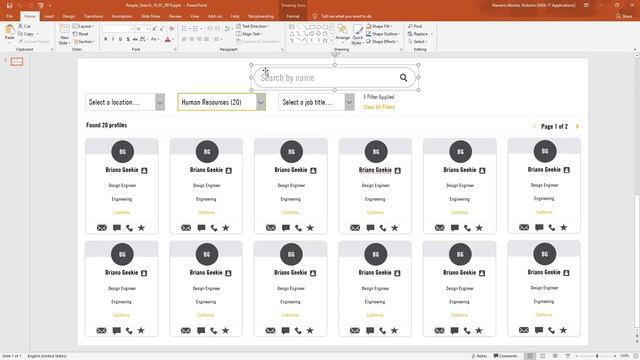Screen dimensions: 640x360
Task: Open the font name combo box
Action: pyautogui.click(x=118, y=29)
